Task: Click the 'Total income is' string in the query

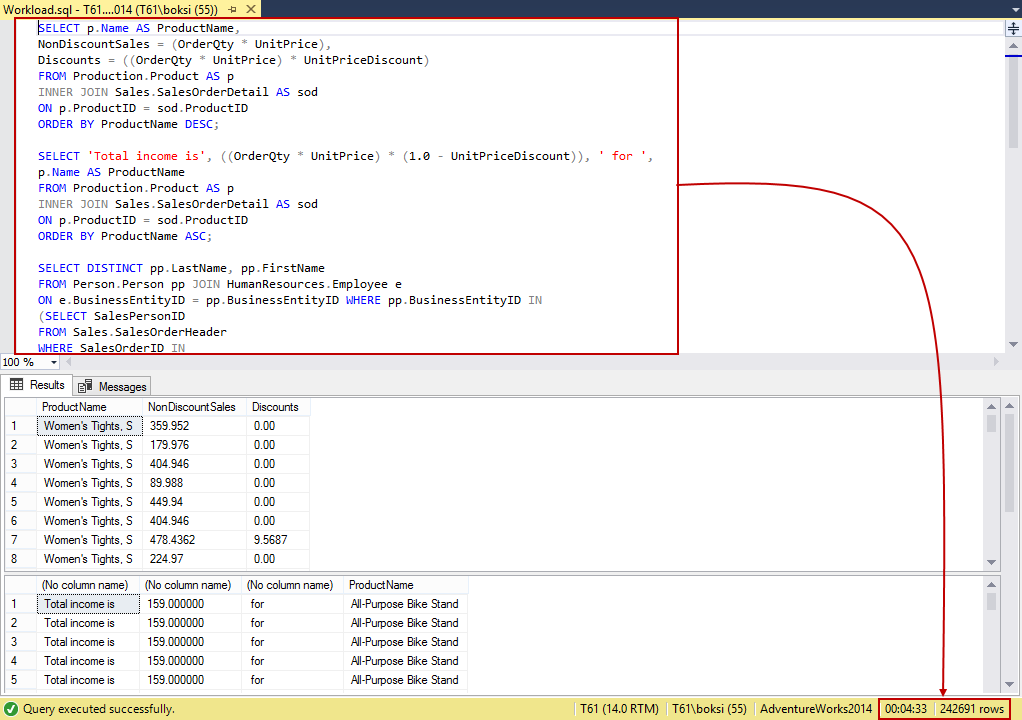Action: click(146, 156)
